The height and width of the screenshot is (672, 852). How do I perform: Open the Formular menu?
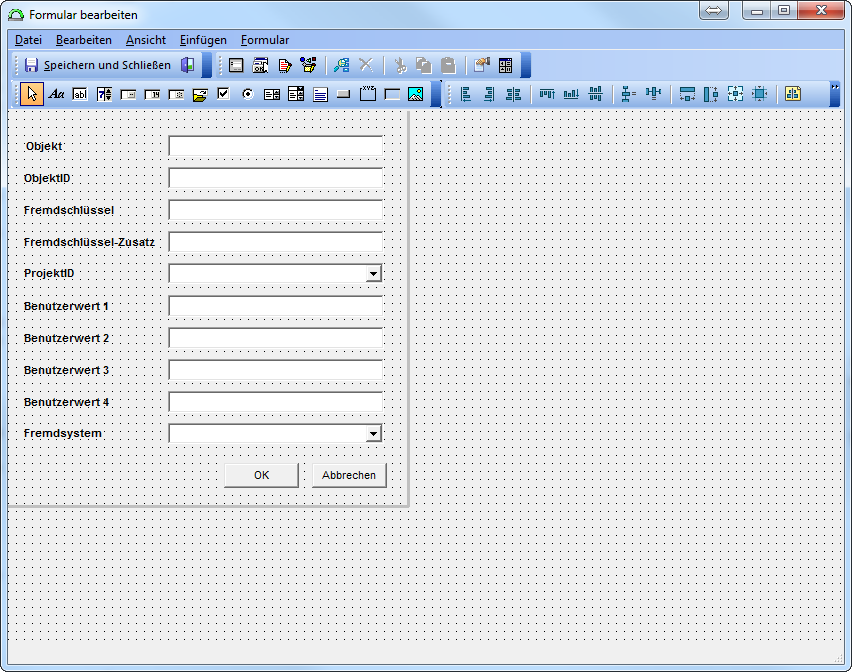point(265,40)
